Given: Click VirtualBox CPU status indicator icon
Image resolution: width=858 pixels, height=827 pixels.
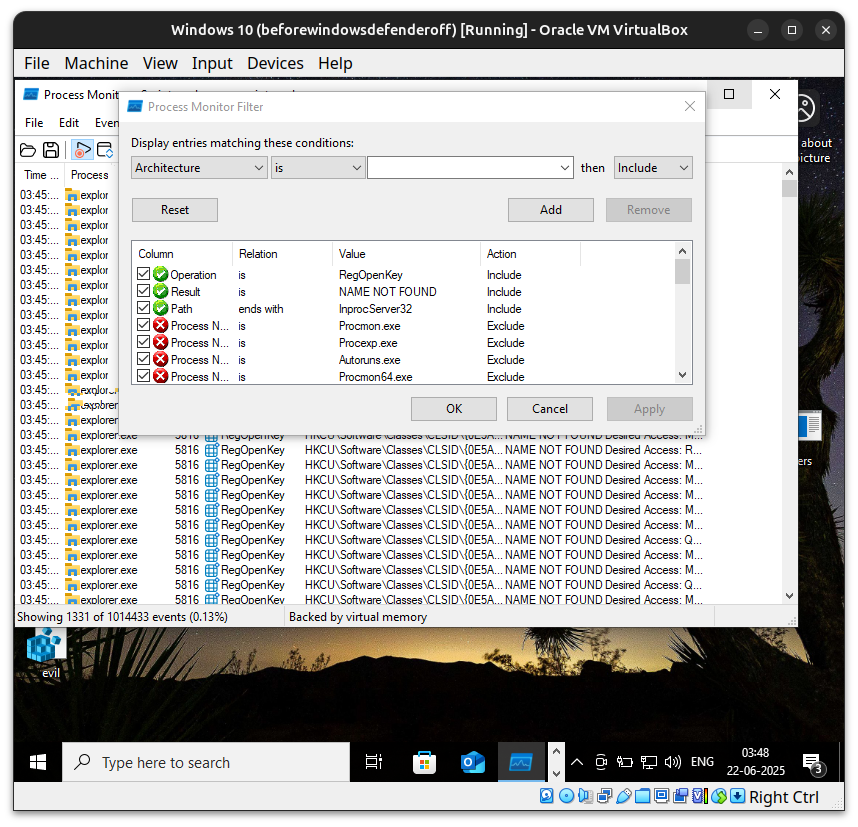Looking at the screenshot, I should (700, 796).
